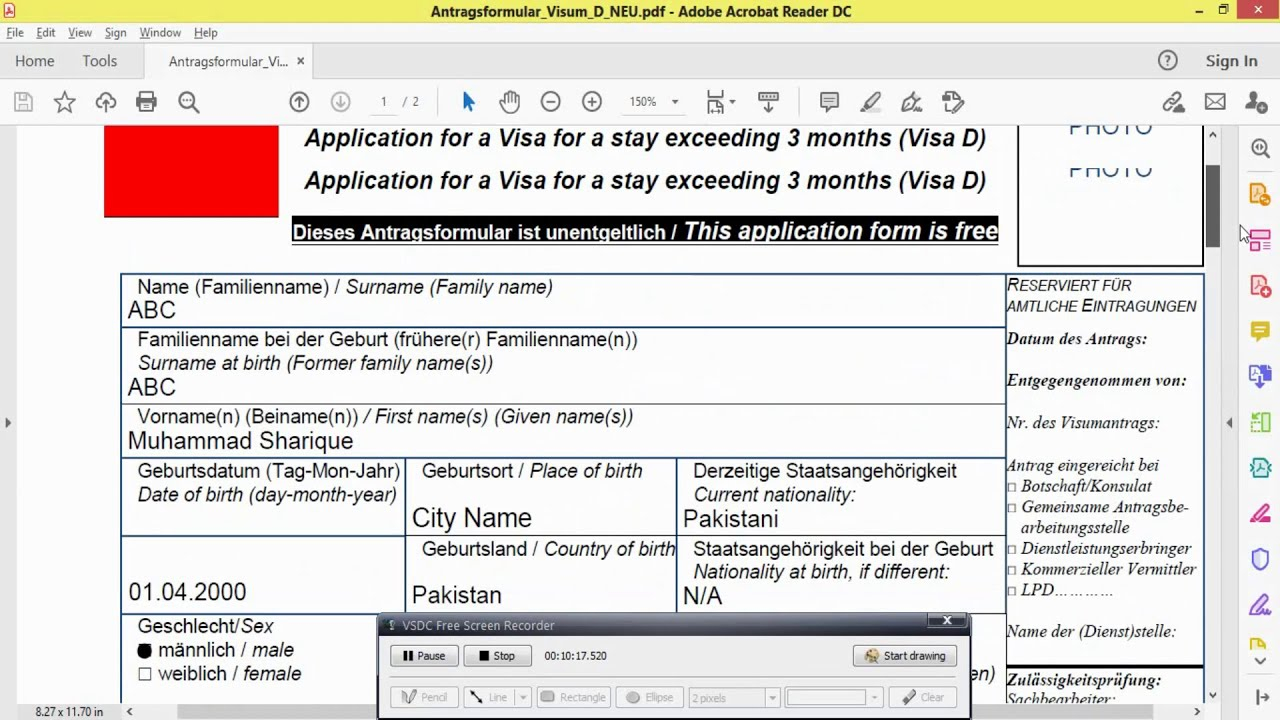Click the horizontal scrollbar left arrow
1280x720 pixels.
pos(129,712)
